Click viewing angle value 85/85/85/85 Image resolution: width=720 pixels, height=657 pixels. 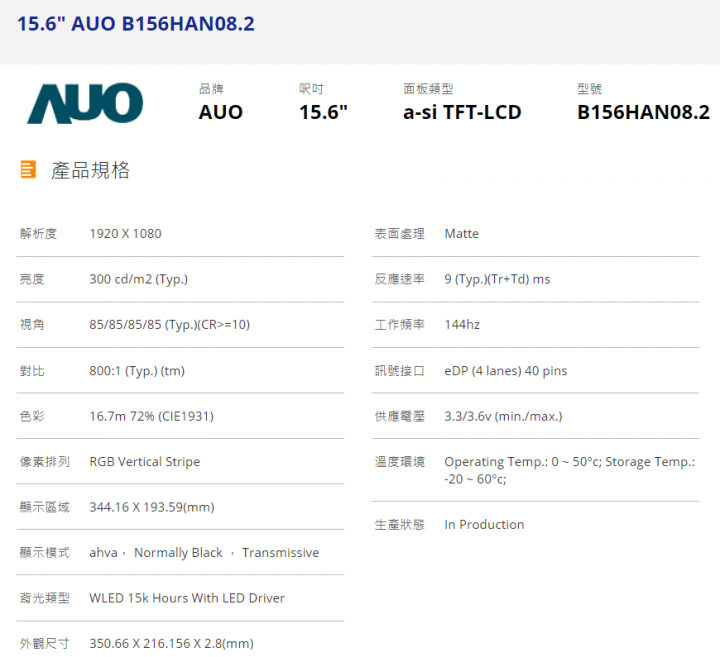pyautogui.click(x=125, y=325)
